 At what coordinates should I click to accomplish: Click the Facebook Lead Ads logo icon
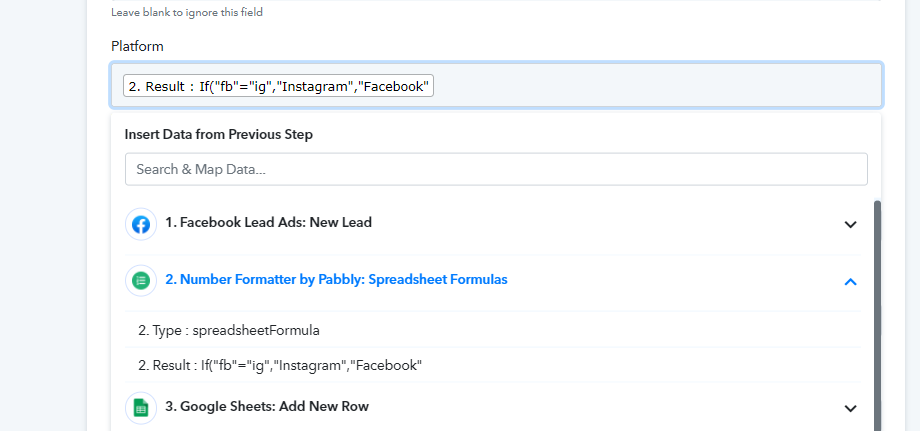click(x=141, y=224)
